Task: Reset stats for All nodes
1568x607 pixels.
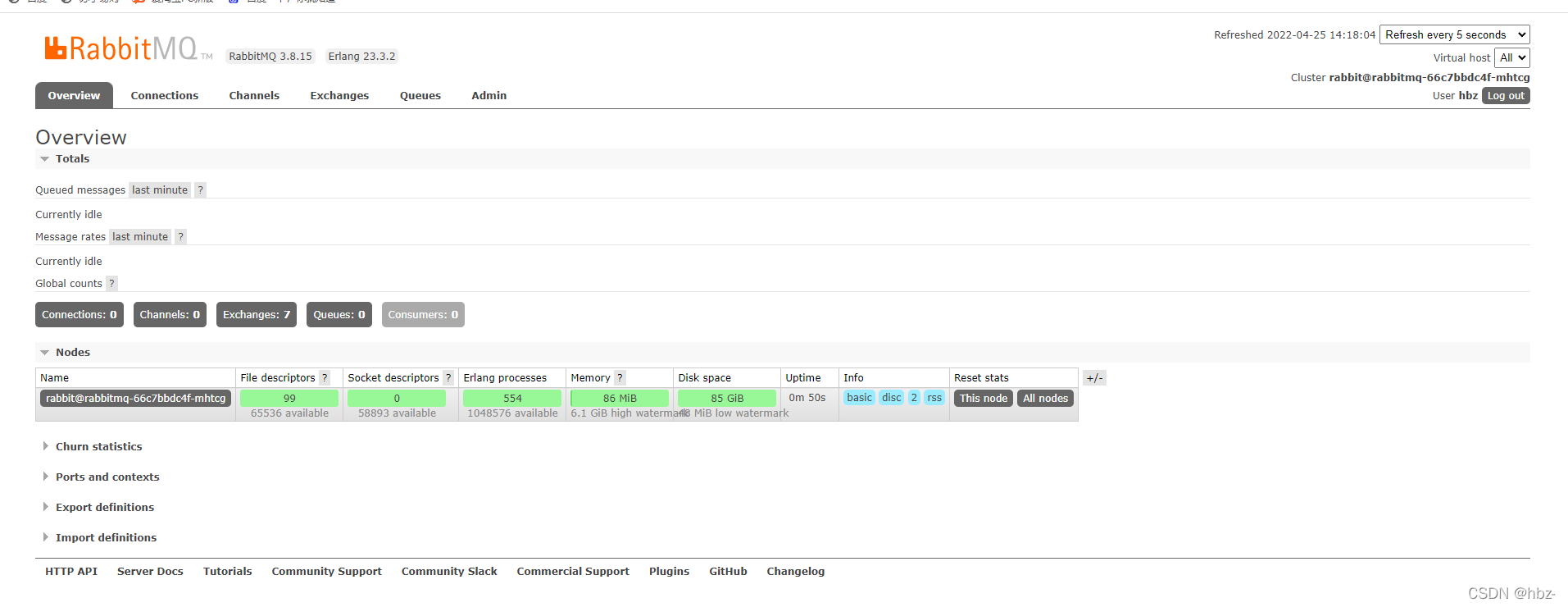Action: pyautogui.click(x=1045, y=399)
